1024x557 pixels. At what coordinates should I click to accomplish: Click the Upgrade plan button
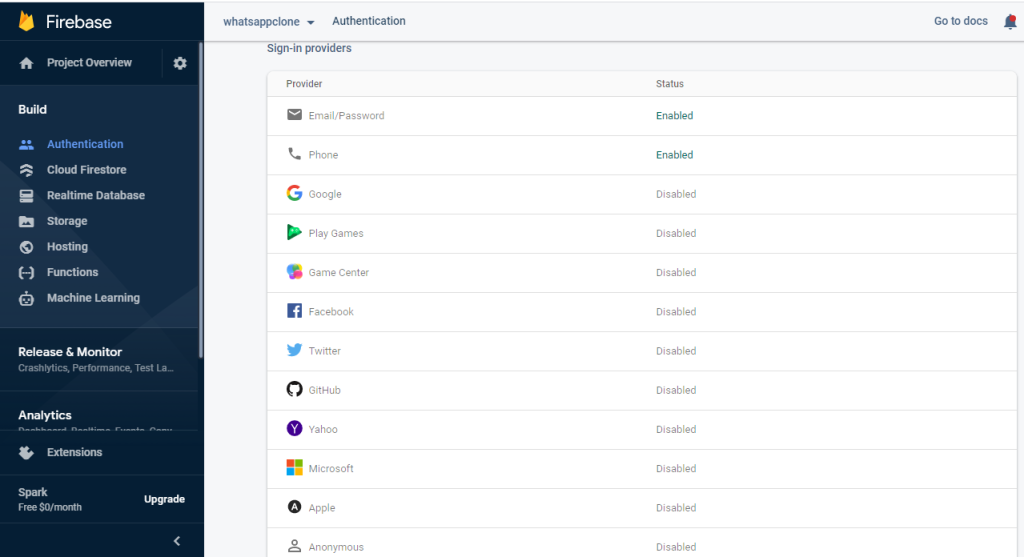[x=165, y=500]
